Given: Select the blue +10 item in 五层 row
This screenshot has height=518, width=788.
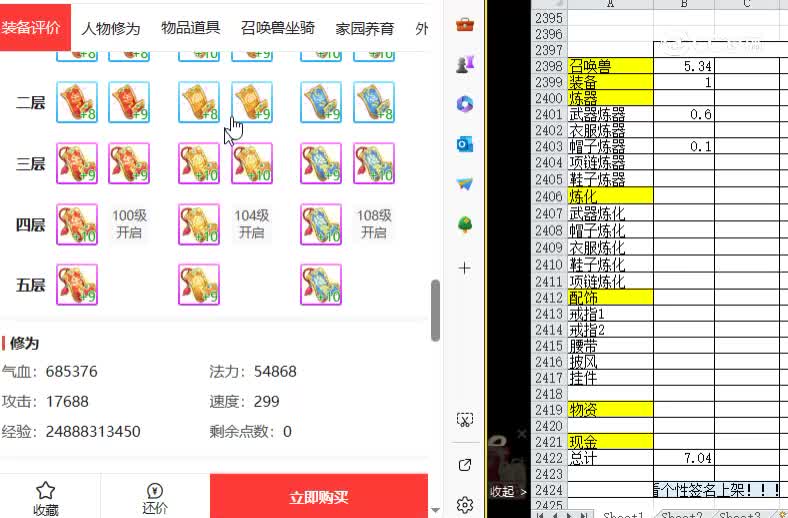Looking at the screenshot, I should tap(321, 285).
